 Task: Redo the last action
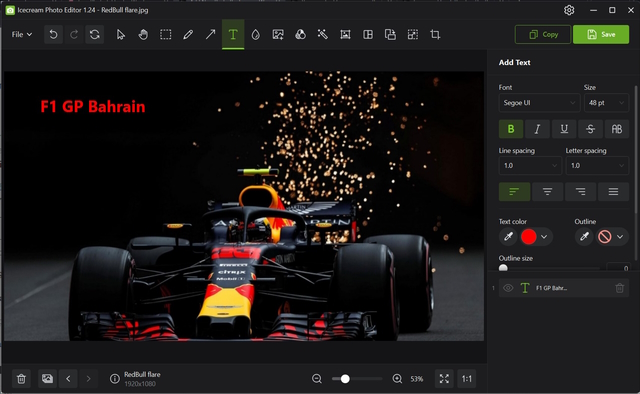[x=74, y=35]
